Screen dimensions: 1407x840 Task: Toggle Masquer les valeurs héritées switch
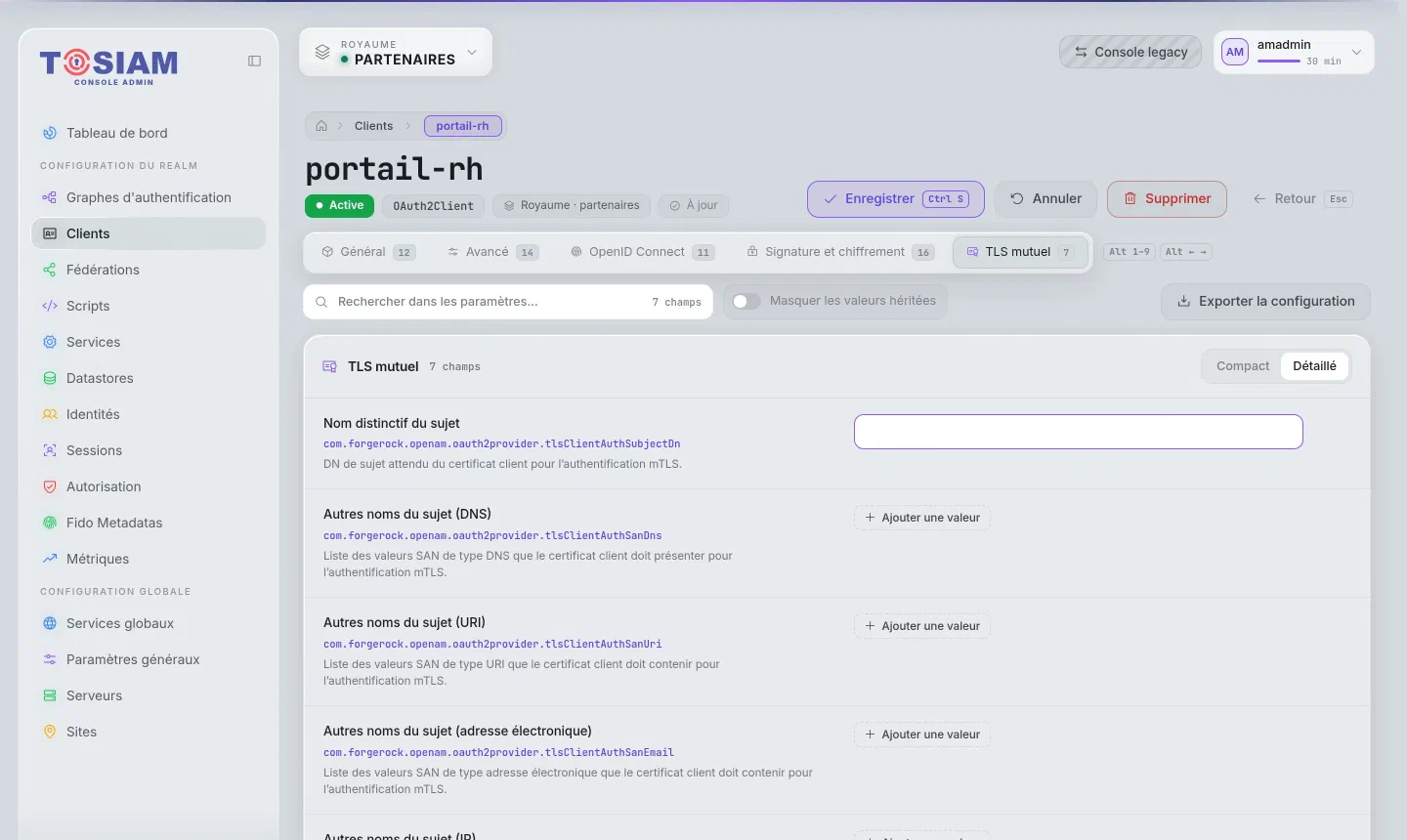tap(746, 301)
